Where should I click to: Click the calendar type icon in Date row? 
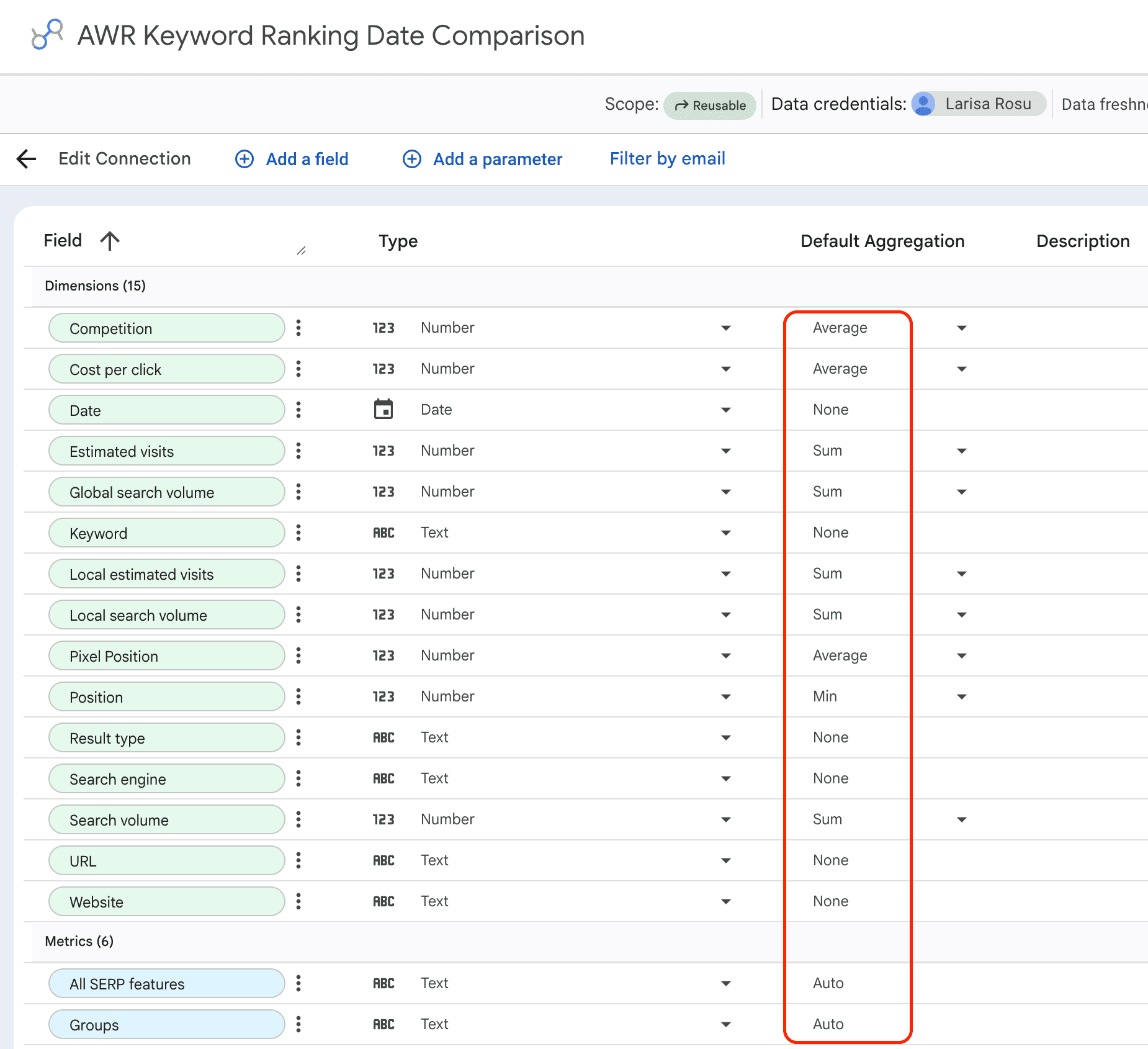(383, 409)
